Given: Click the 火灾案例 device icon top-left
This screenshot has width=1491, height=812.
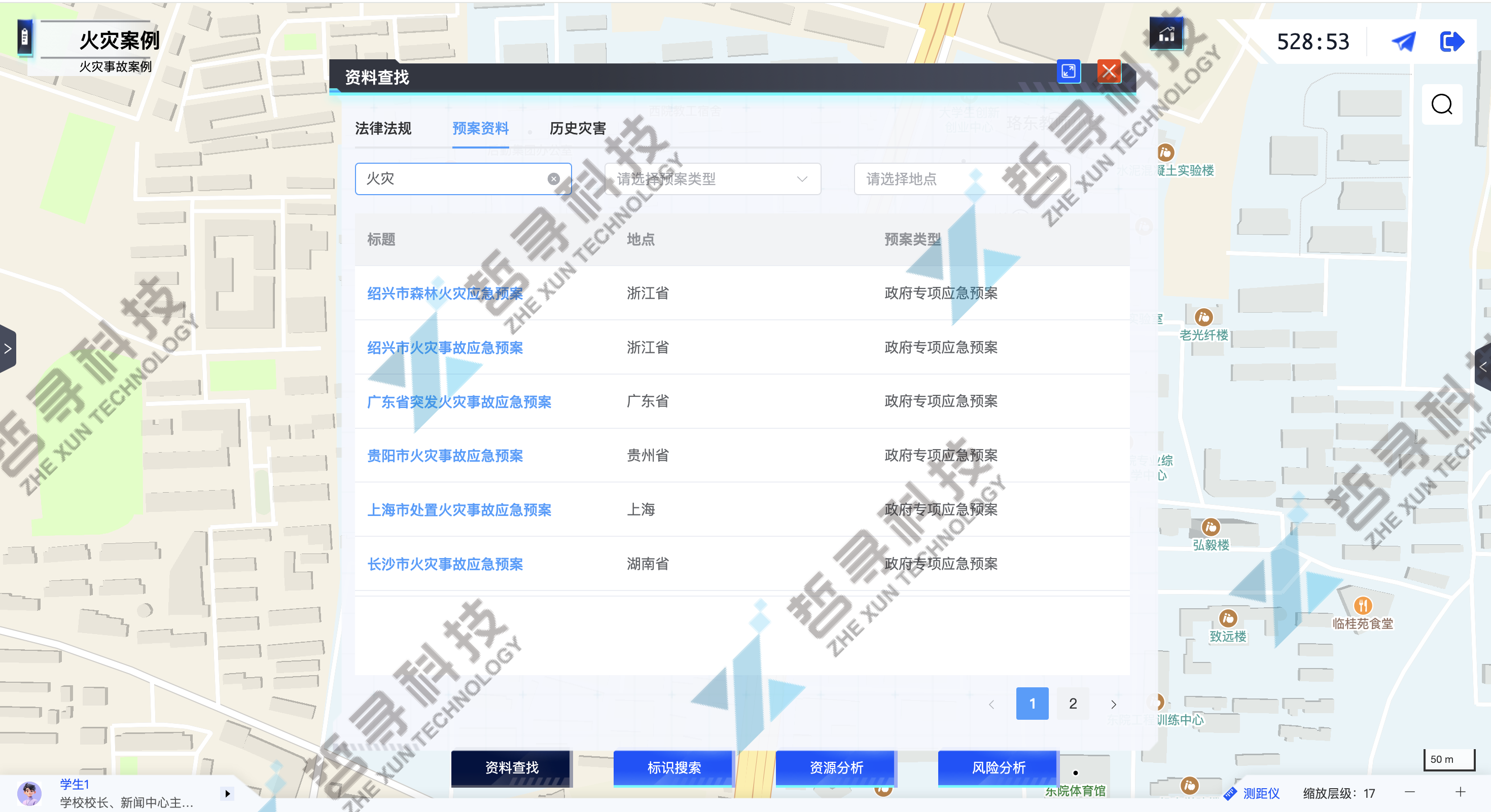Looking at the screenshot, I should point(24,38).
